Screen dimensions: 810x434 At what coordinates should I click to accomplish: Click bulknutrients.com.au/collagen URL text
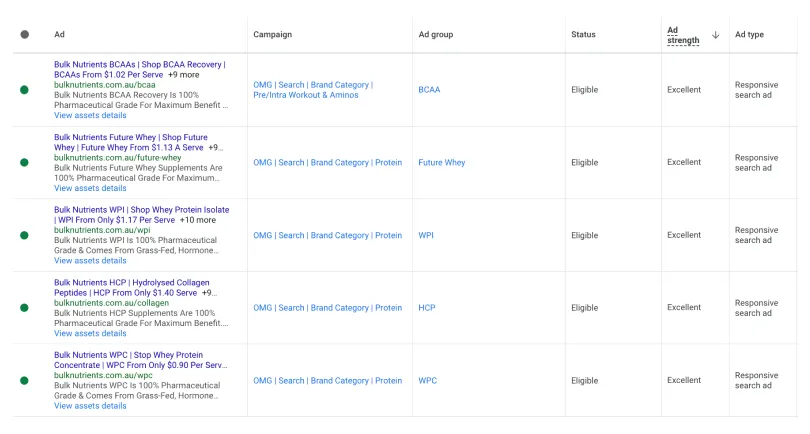pyautogui.click(x=112, y=303)
